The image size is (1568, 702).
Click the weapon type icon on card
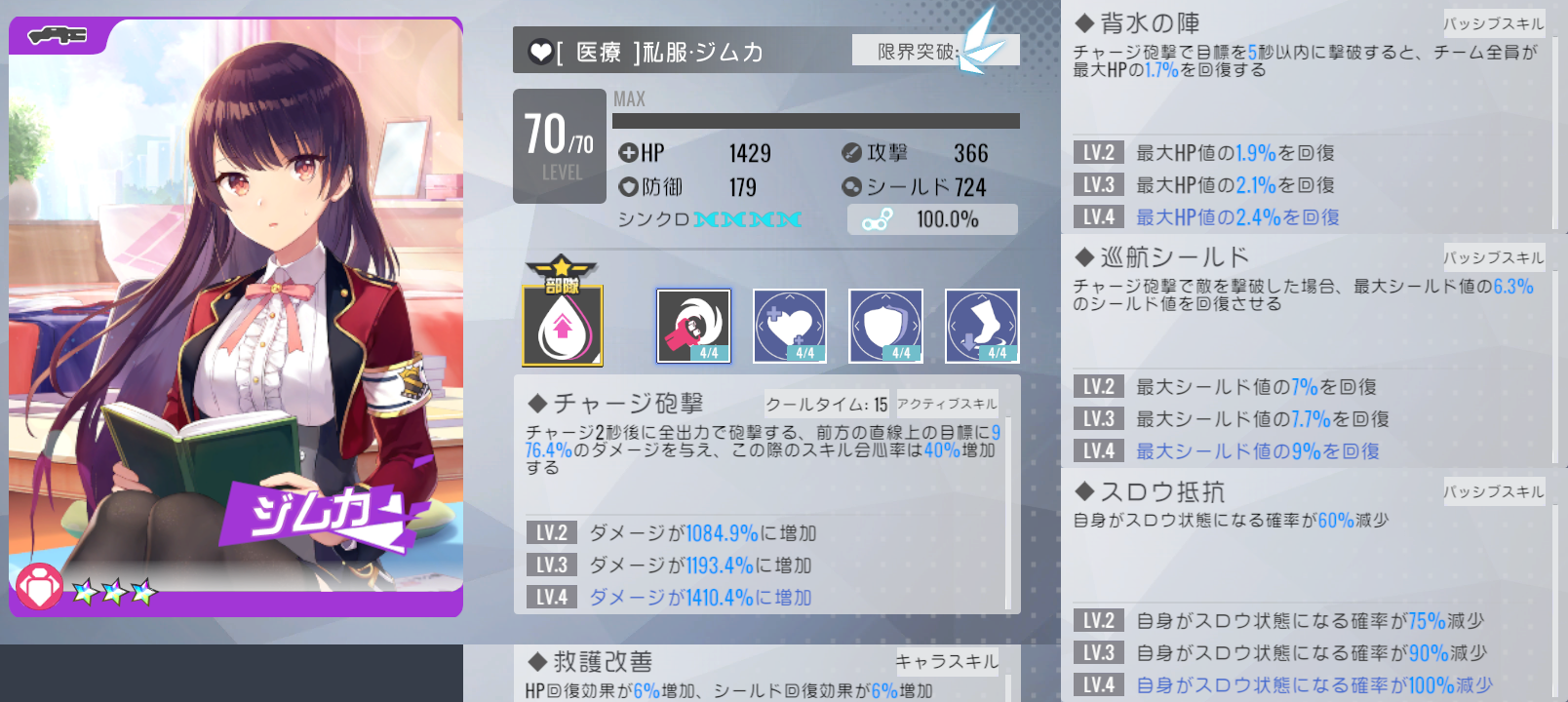[58, 36]
